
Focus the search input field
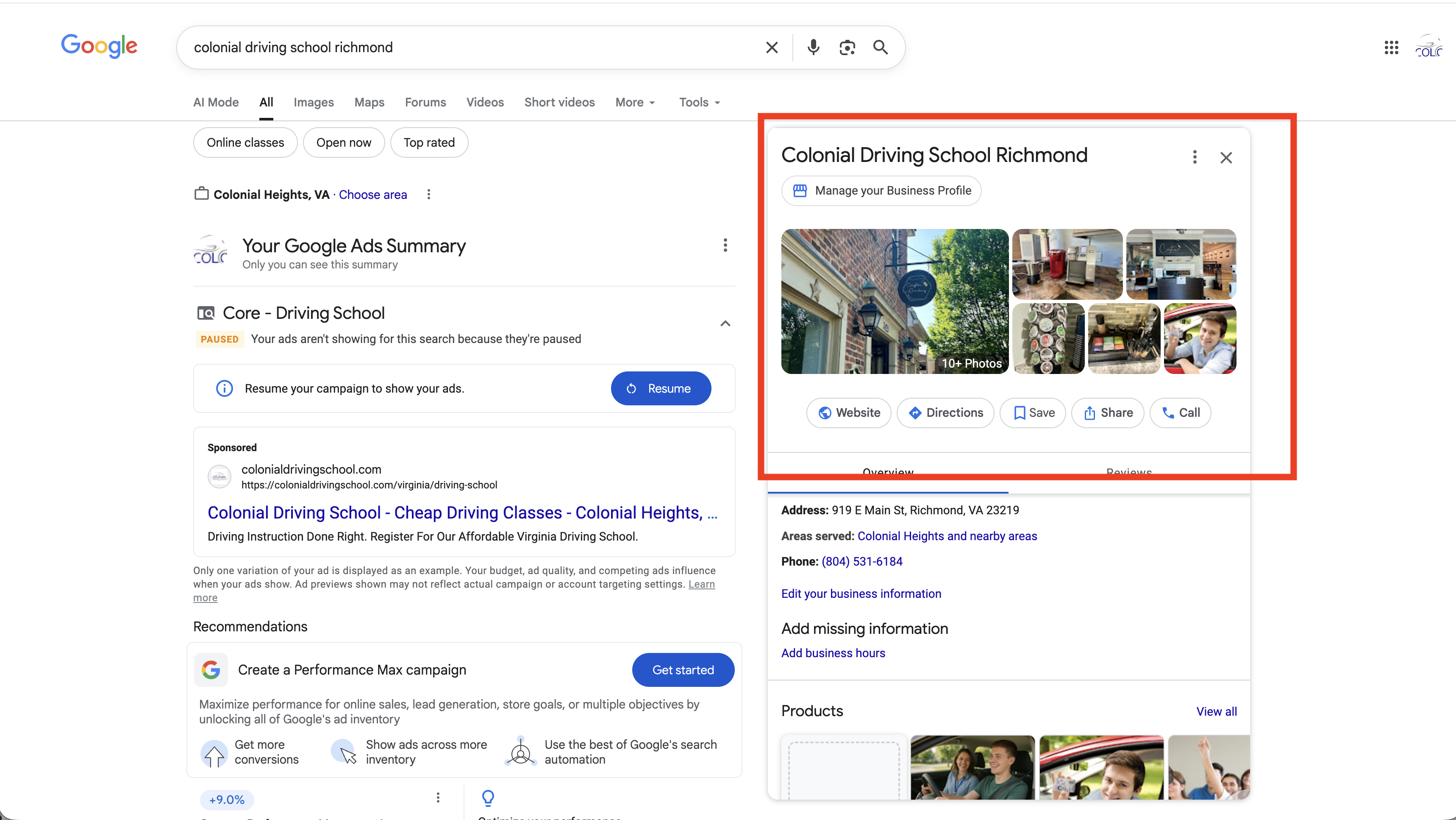[x=469, y=47]
